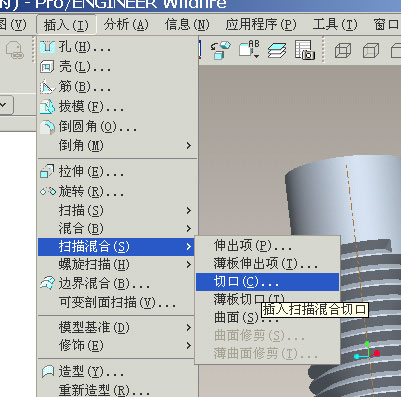The height and width of the screenshot is (397, 401).
Task: Click the revolve icon beside 旋转
Action: (48, 192)
